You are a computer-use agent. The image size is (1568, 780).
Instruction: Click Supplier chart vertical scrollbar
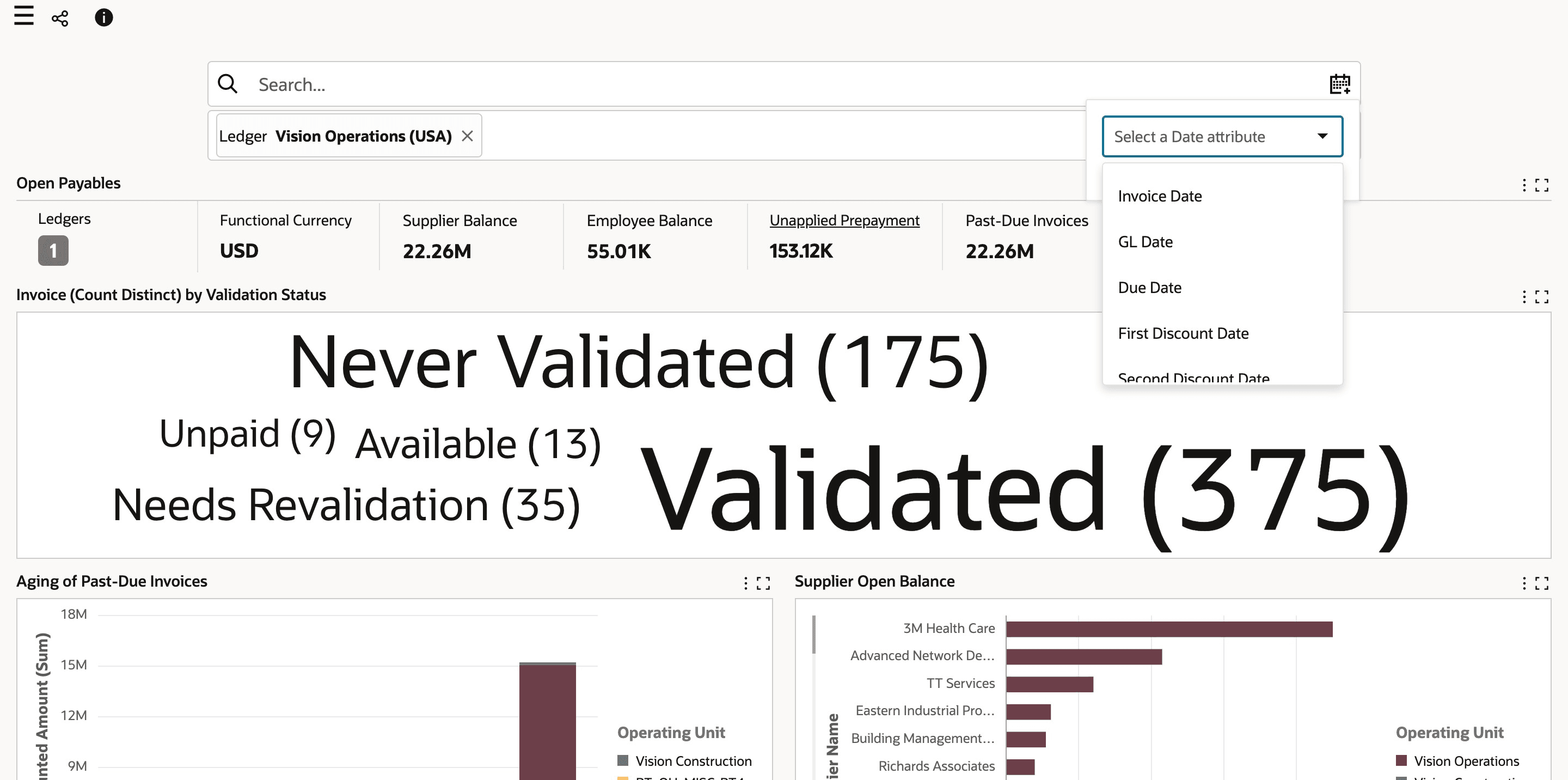814,635
